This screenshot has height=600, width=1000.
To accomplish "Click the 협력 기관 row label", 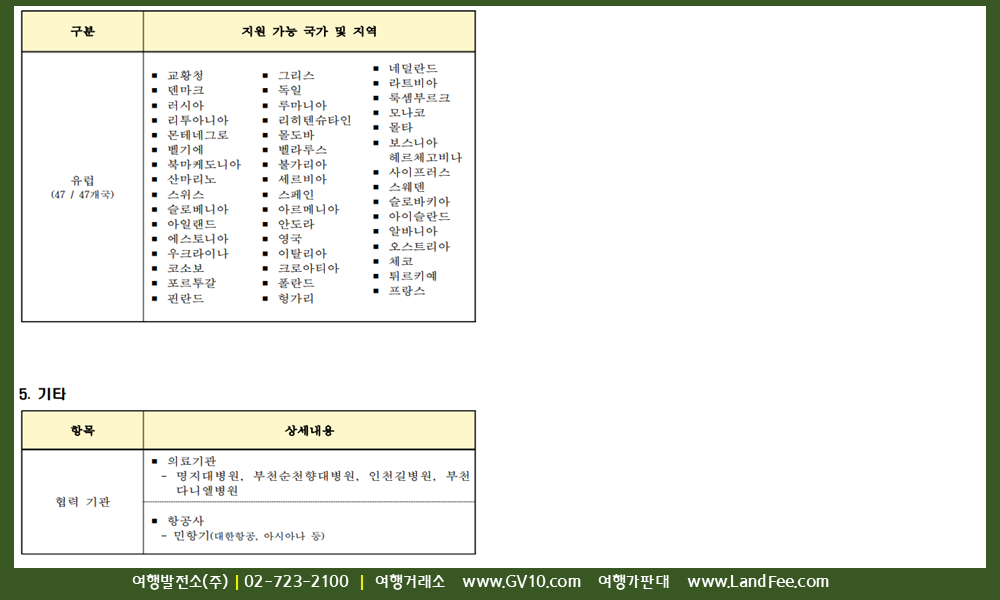I will point(82,502).
